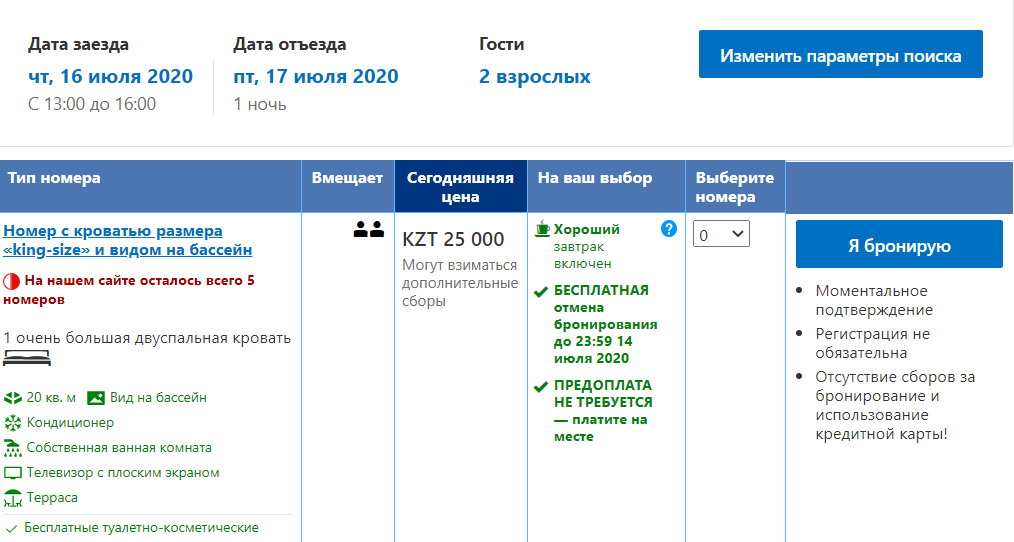Click the air conditioner snowflake icon
This screenshot has width=1014, height=542.
point(13,423)
